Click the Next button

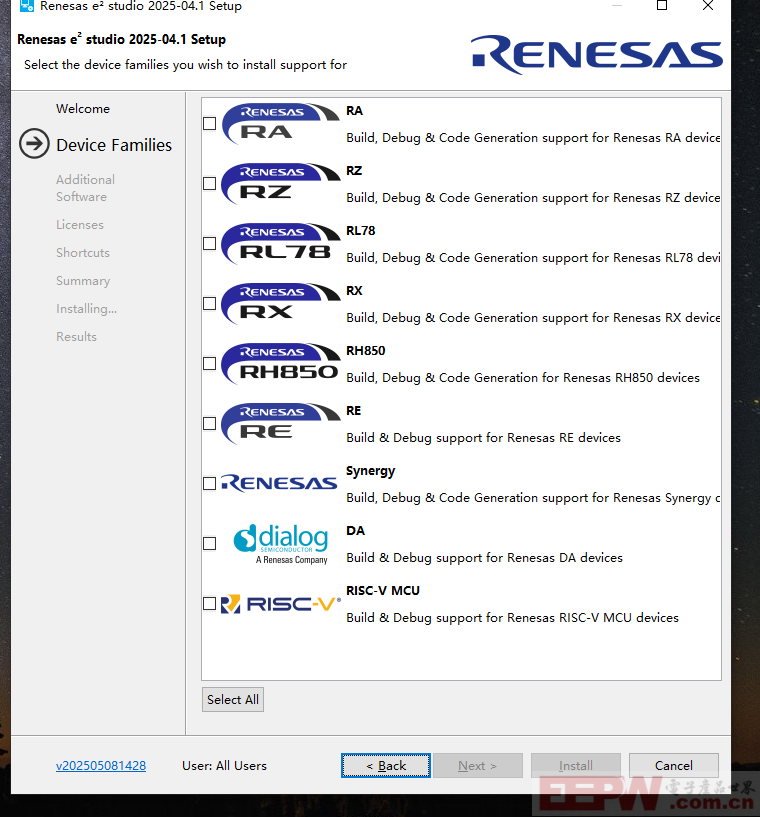[478, 765]
